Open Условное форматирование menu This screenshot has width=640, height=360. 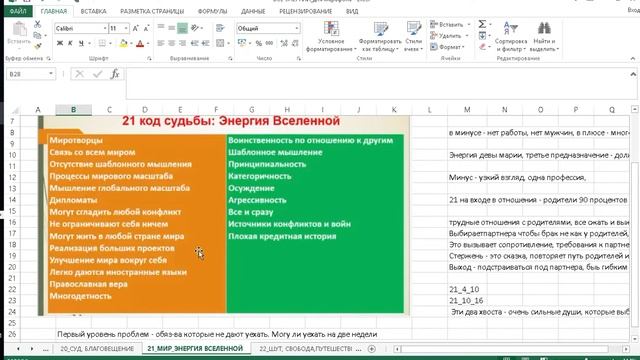click(331, 37)
